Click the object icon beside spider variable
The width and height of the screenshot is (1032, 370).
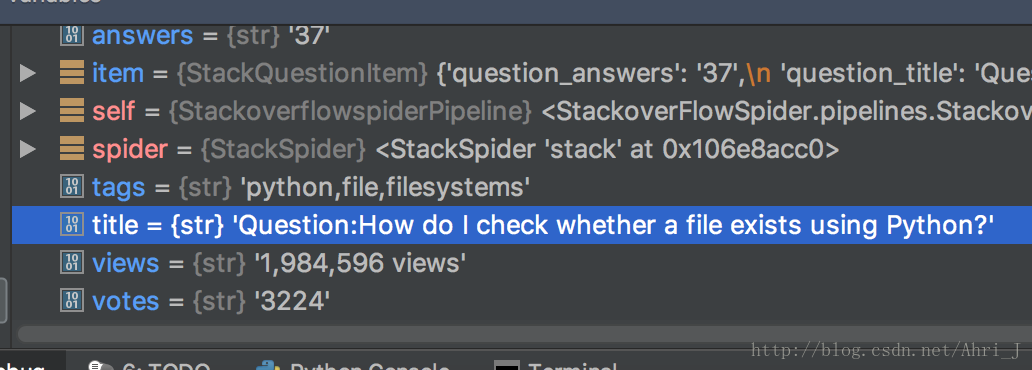(72, 149)
